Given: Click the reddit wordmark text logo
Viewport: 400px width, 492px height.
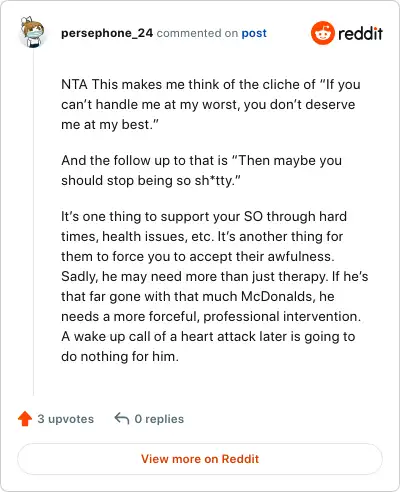Looking at the screenshot, I should click(x=360, y=33).
